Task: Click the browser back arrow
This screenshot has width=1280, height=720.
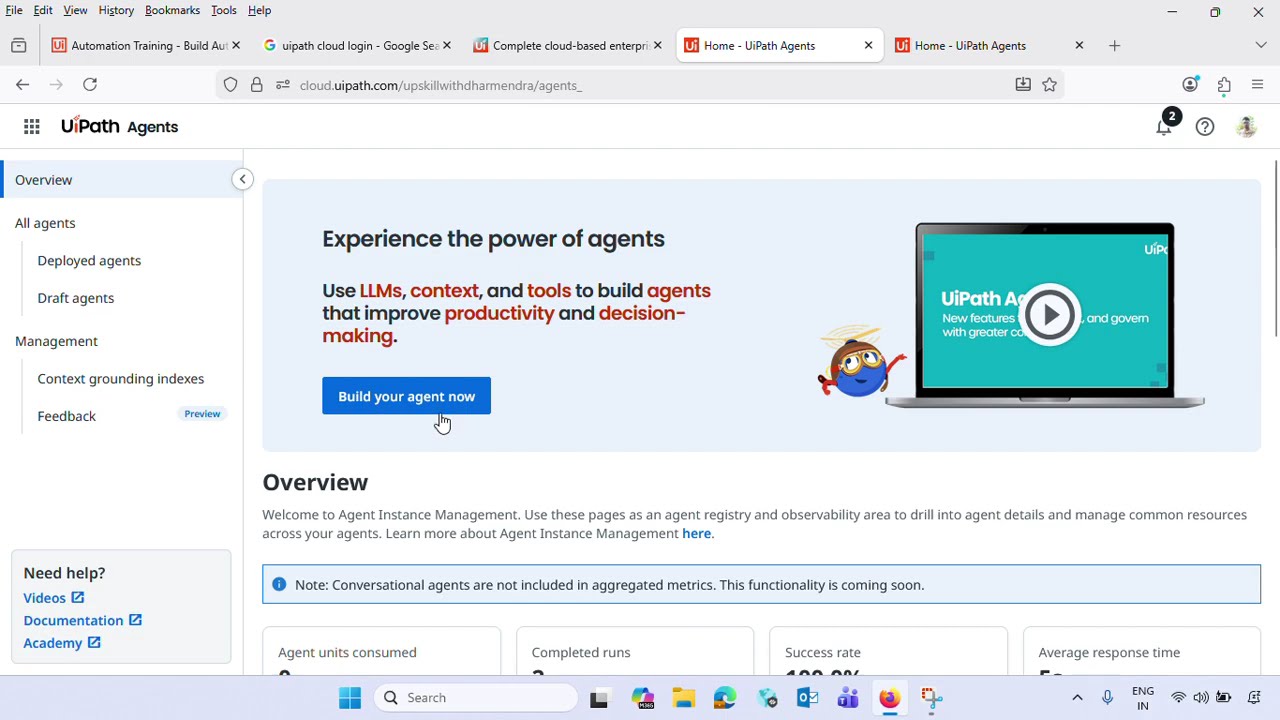Action: [22, 85]
